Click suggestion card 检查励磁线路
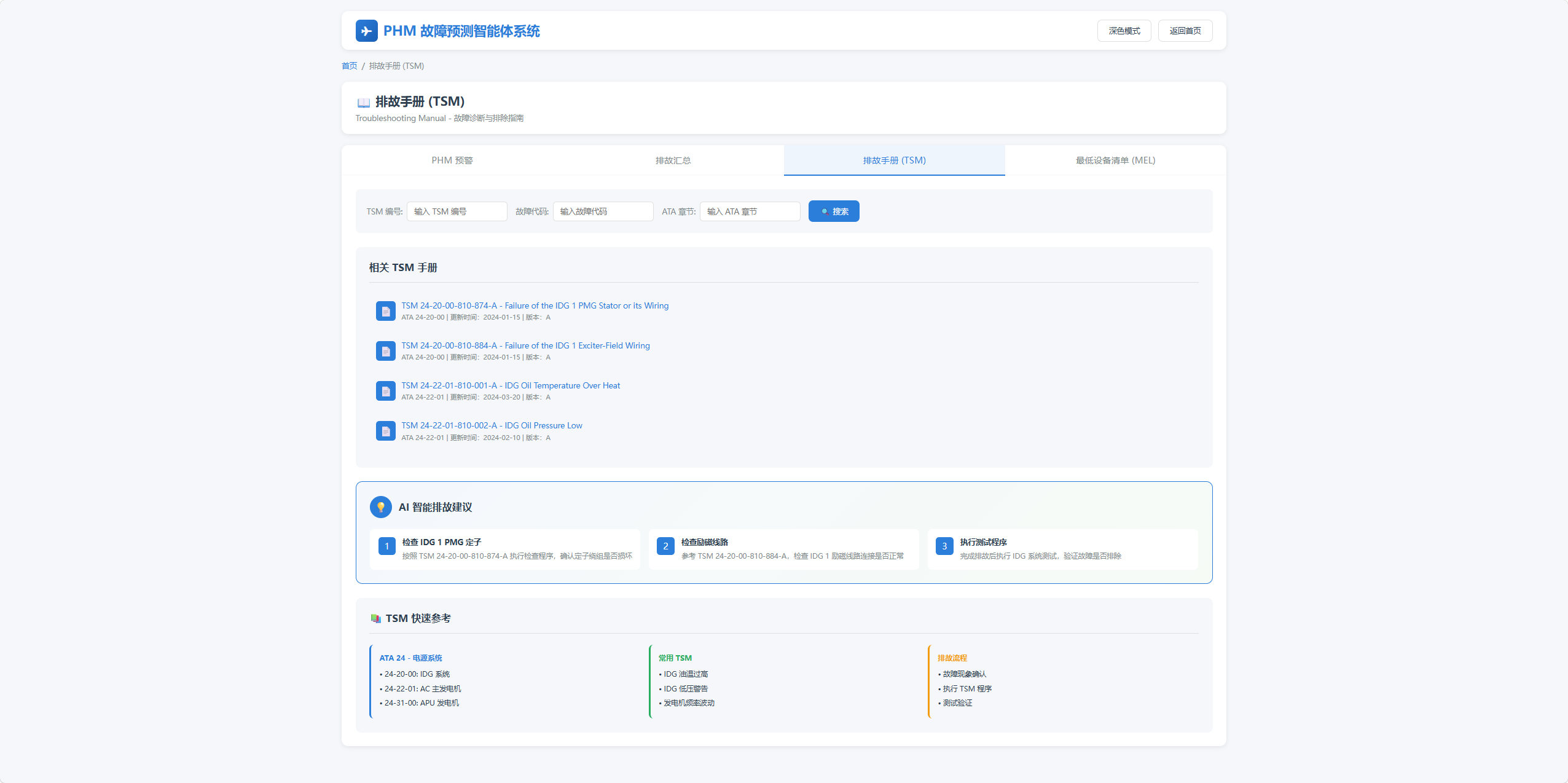The height and width of the screenshot is (783, 1568). click(784, 549)
